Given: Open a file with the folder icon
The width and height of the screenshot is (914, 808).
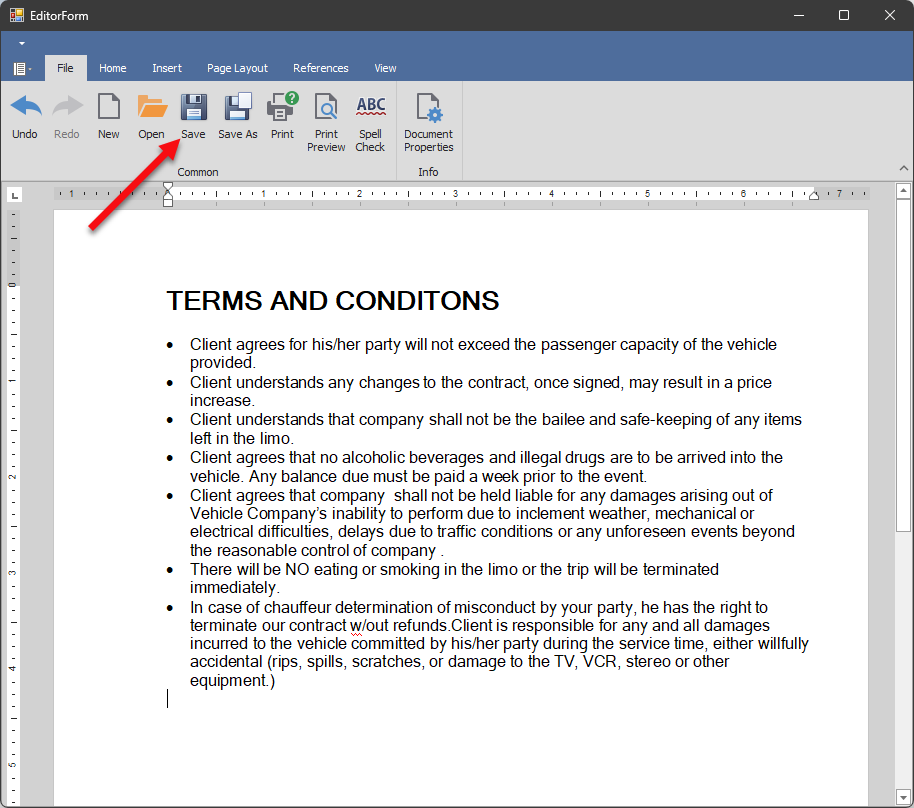Looking at the screenshot, I should [152, 107].
